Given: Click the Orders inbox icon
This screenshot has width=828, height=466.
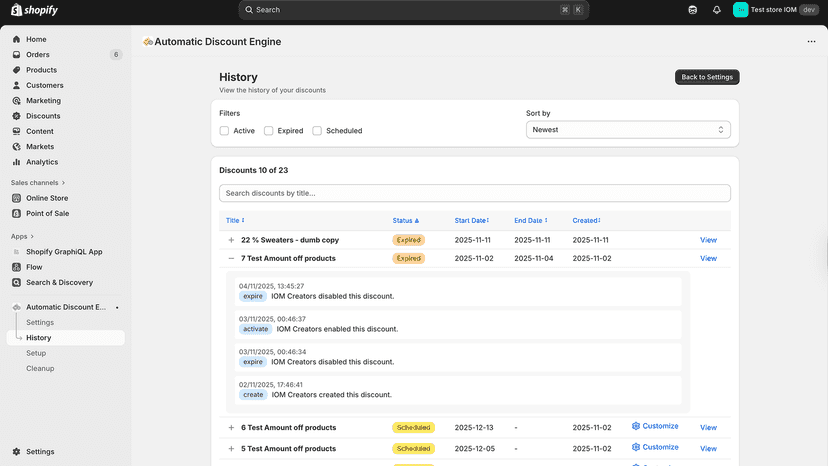Looking at the screenshot, I should pos(16,54).
